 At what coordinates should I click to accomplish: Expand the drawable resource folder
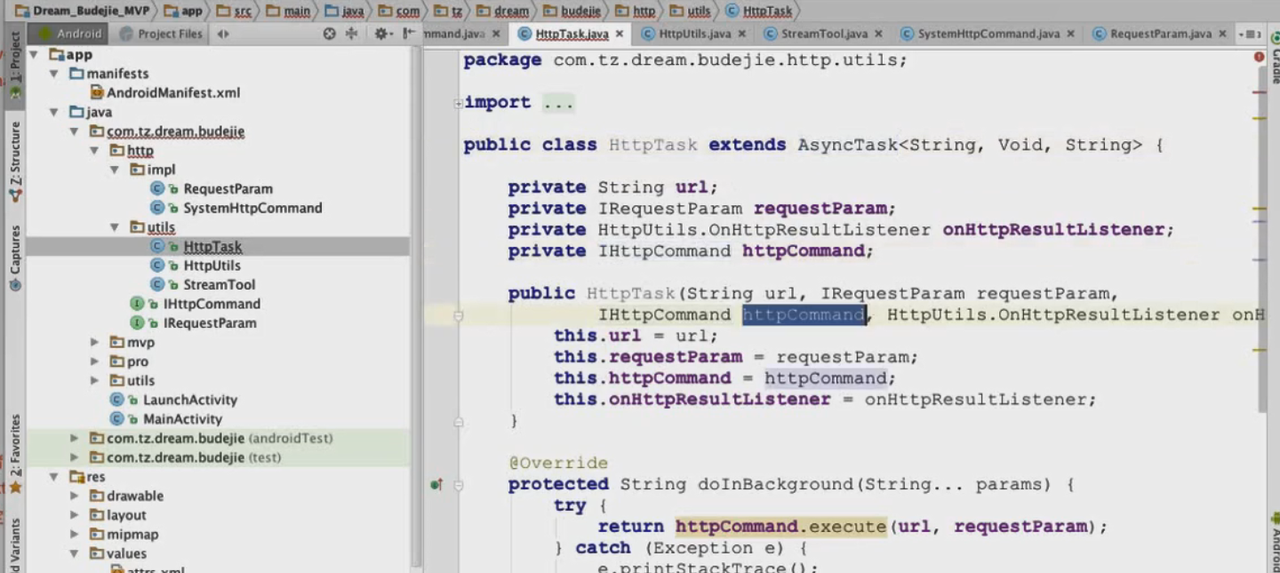75,496
